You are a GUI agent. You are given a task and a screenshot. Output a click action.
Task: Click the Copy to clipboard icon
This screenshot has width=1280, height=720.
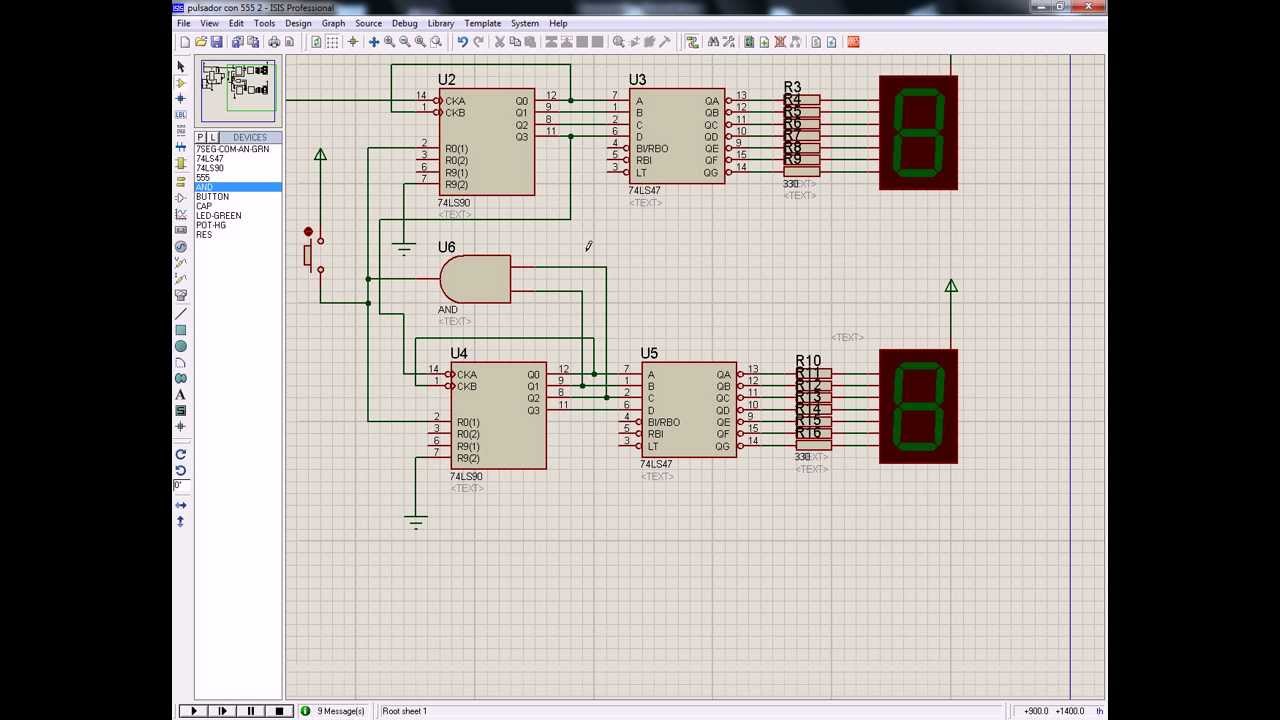[515, 42]
